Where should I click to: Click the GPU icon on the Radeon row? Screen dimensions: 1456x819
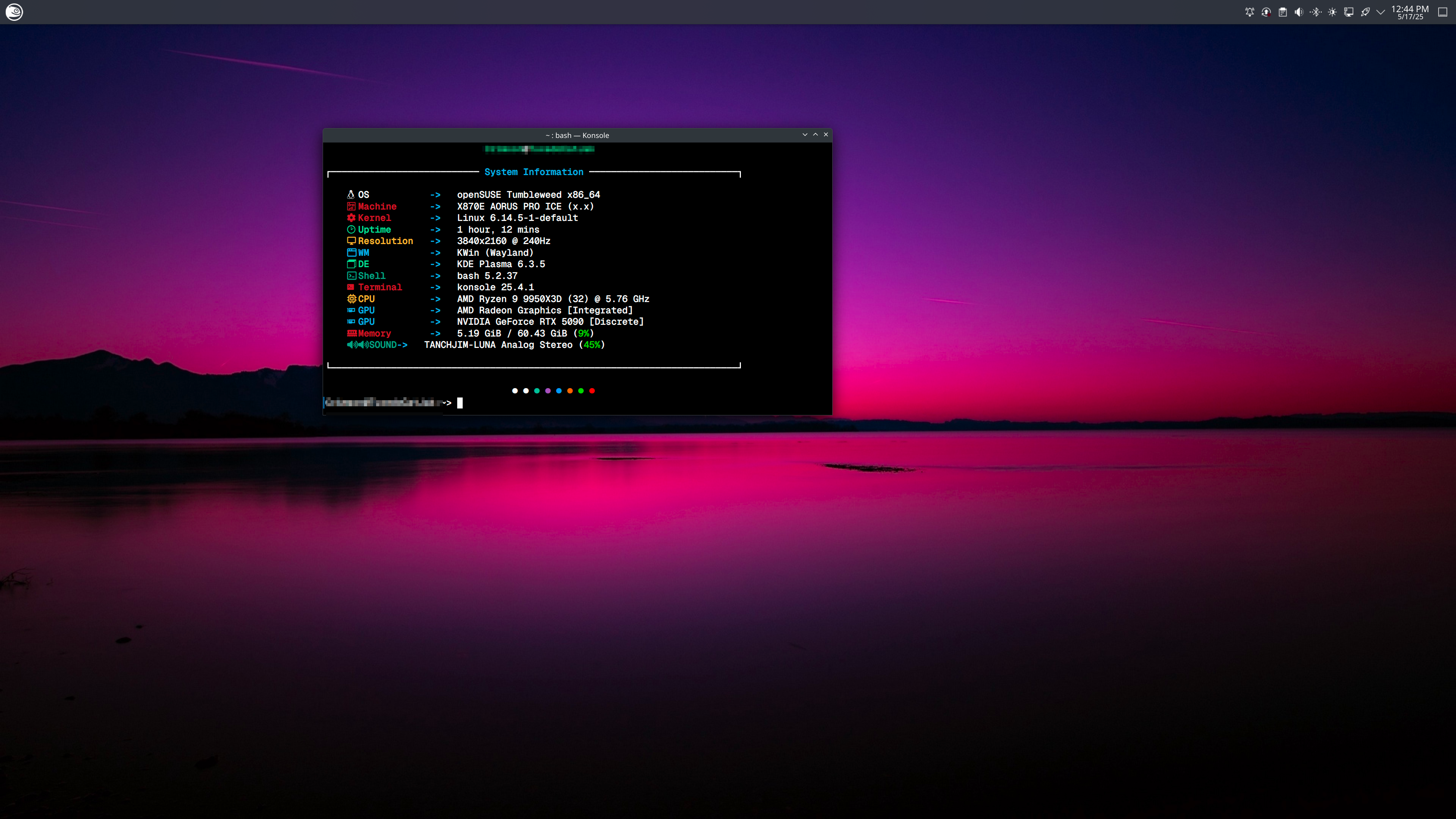pyautogui.click(x=351, y=310)
